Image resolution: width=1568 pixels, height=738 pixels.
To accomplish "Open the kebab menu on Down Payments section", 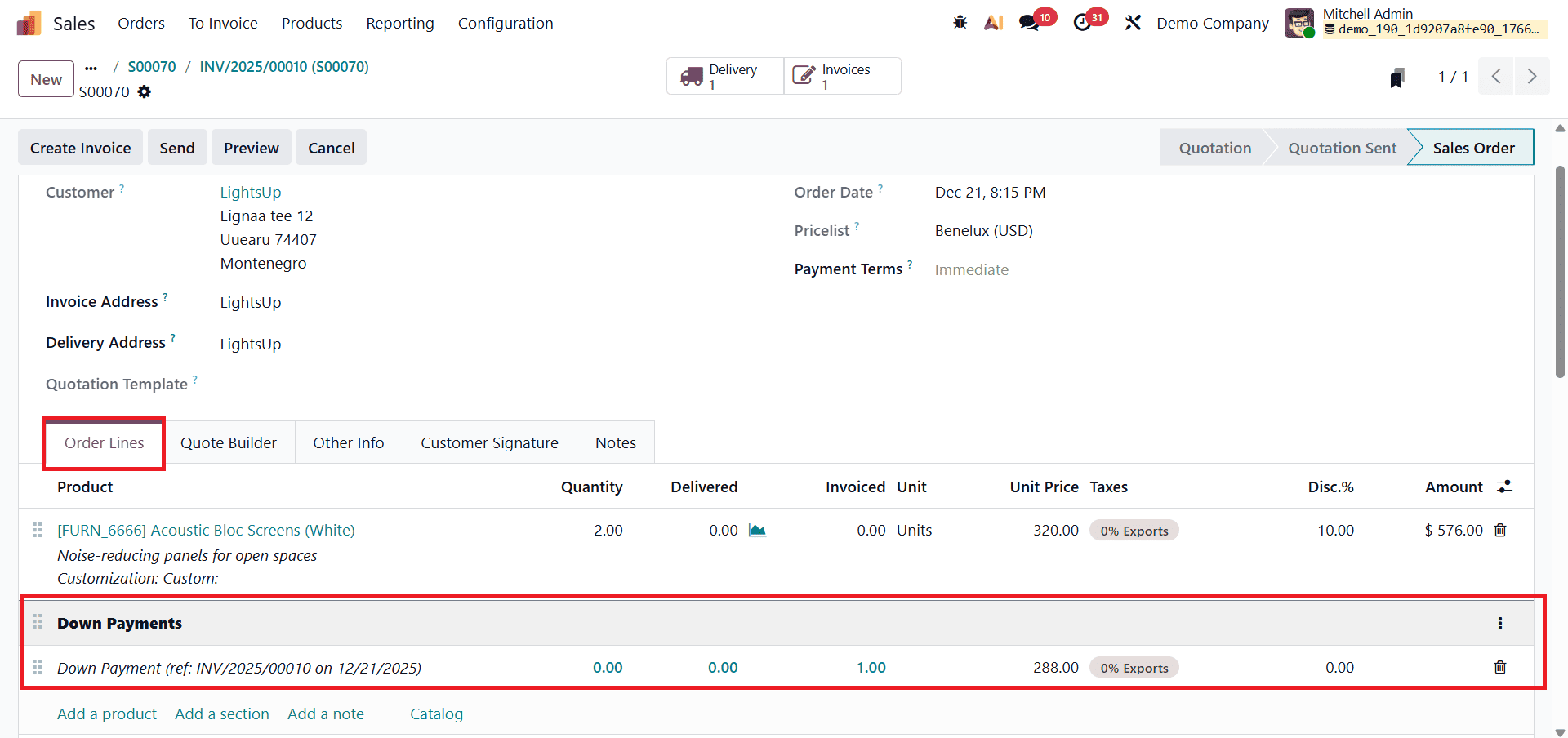I will click(1500, 623).
